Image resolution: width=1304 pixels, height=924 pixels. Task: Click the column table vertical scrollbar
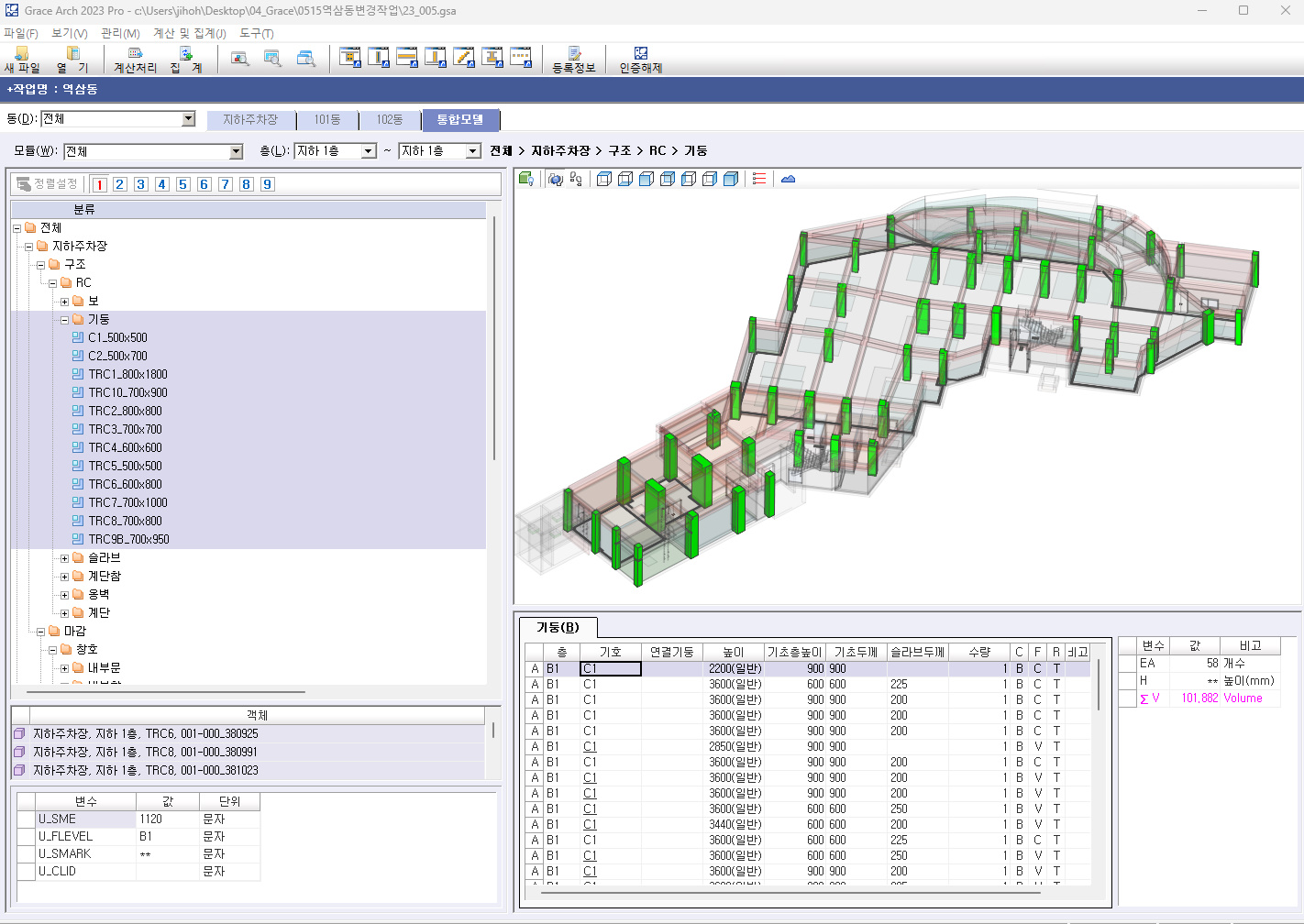[x=1098, y=683]
